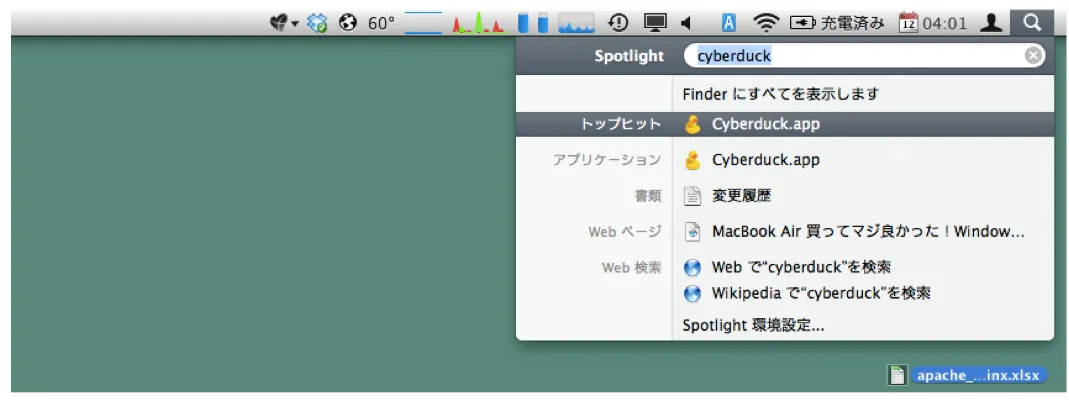Select the apache xlsx file on desktop
Screen dimensions: 1069x404
coord(976,376)
